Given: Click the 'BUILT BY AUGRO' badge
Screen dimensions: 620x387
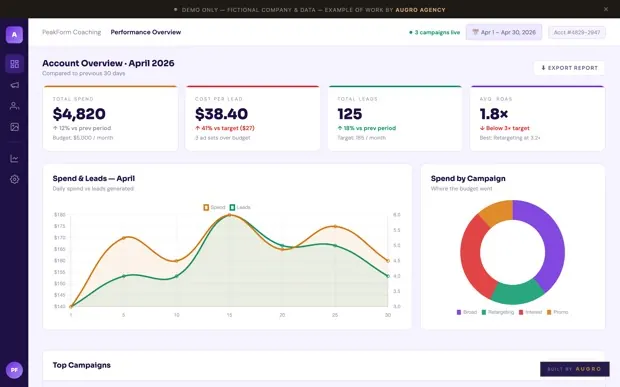Looking at the screenshot, I should click(x=575, y=369).
